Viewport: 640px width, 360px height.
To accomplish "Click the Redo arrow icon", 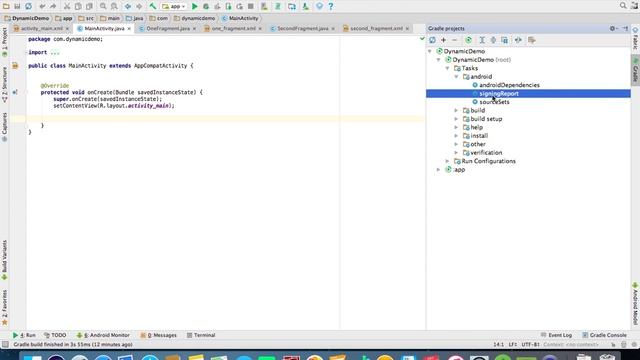I will coord(53,6).
